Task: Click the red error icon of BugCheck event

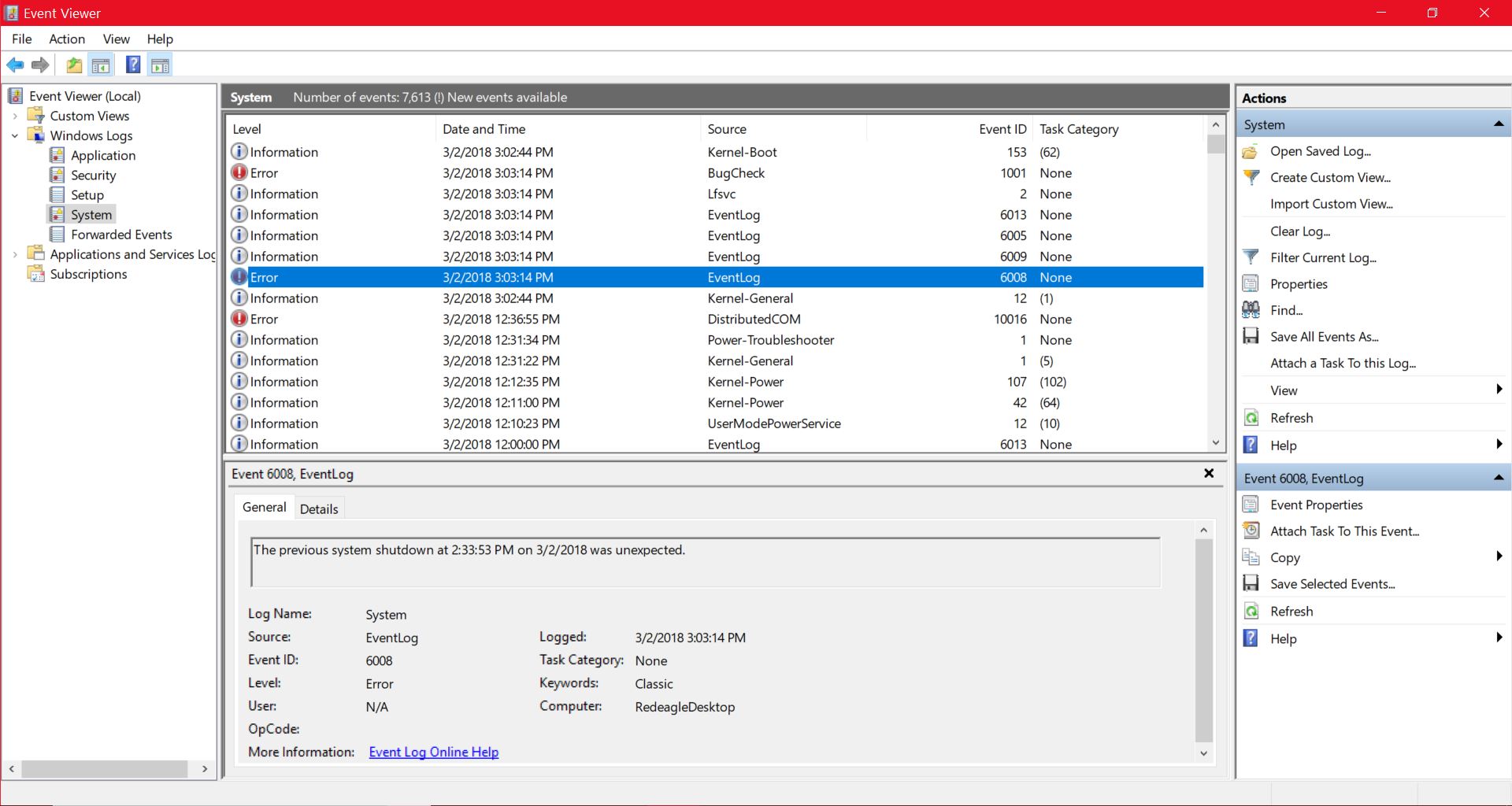Action: (x=239, y=172)
